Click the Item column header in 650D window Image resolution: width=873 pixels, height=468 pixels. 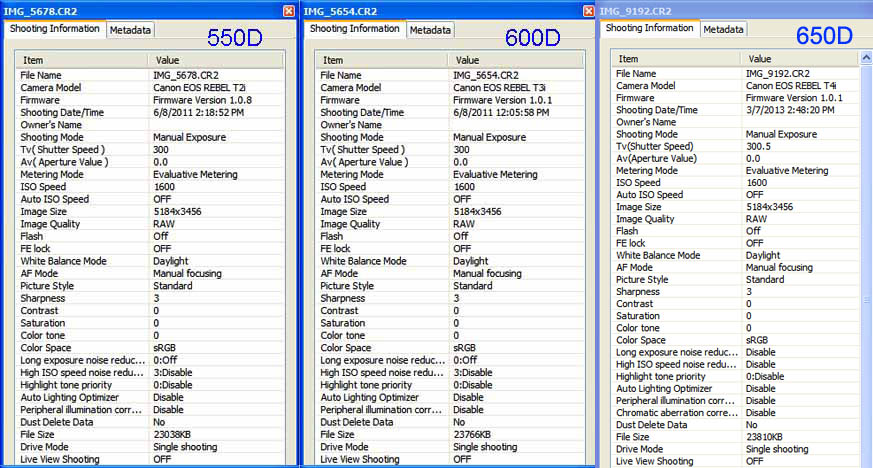[x=676, y=59]
